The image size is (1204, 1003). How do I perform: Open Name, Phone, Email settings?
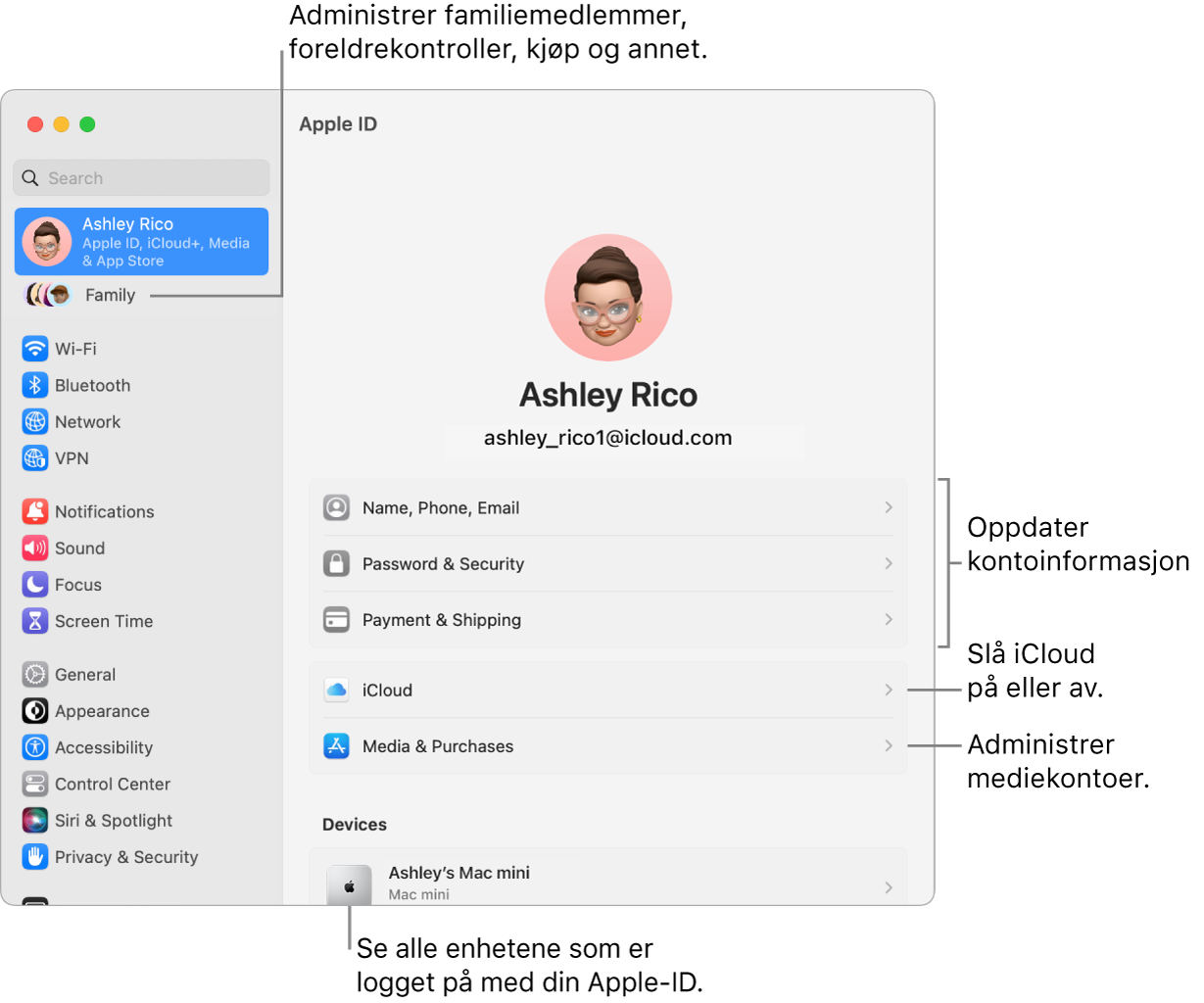607,506
